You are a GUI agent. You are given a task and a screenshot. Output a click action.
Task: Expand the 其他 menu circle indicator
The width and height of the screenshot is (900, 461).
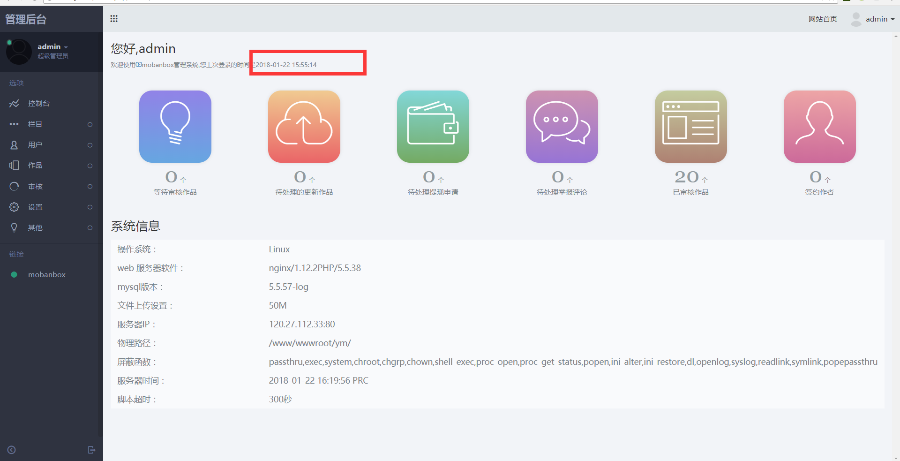click(90, 227)
